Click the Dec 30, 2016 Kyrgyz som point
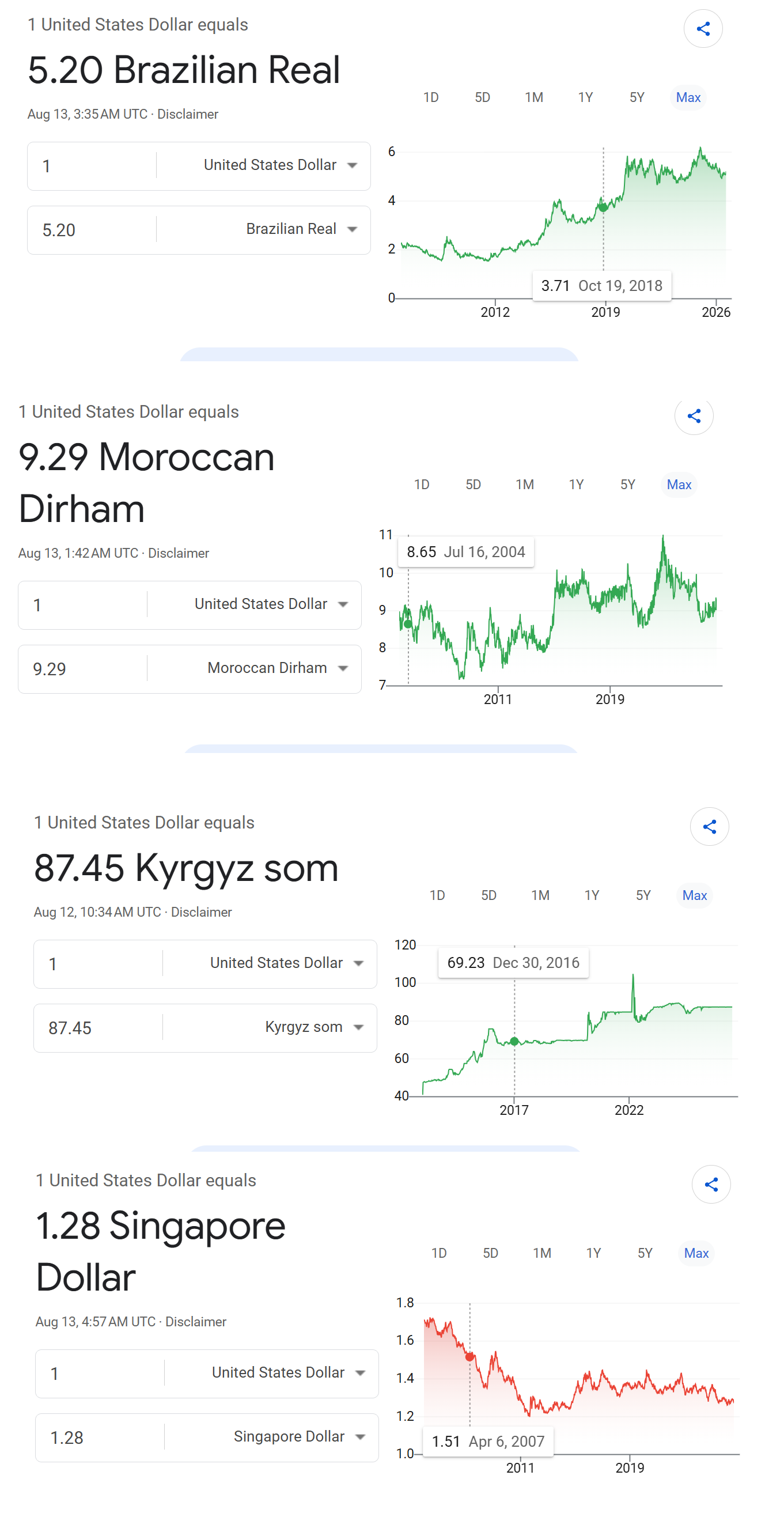Viewport: 784px width, 1513px height. point(514,1041)
